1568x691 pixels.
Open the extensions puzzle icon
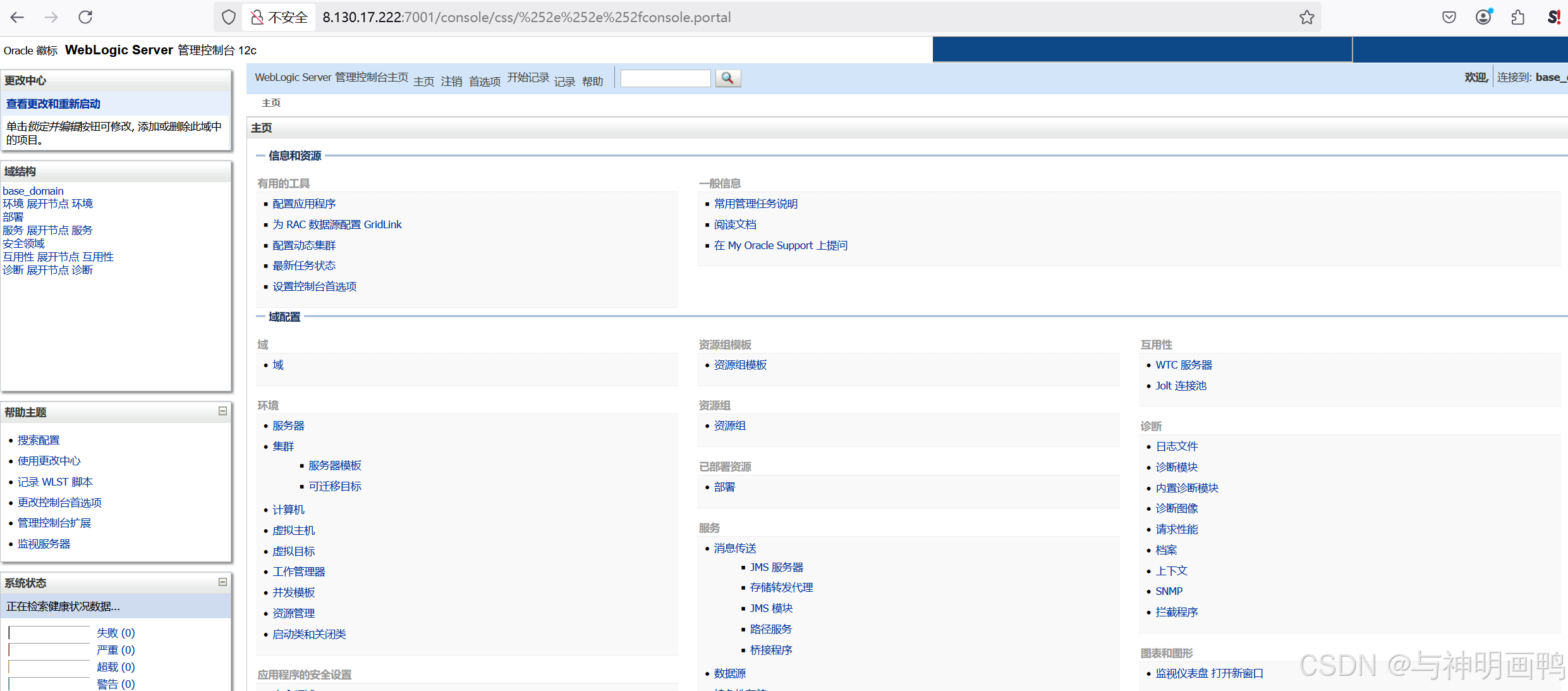coord(1518,17)
